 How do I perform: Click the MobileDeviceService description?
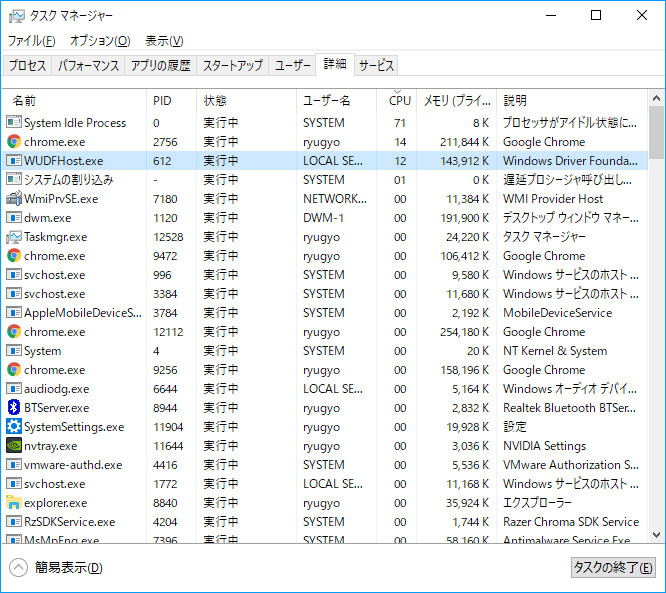558,313
